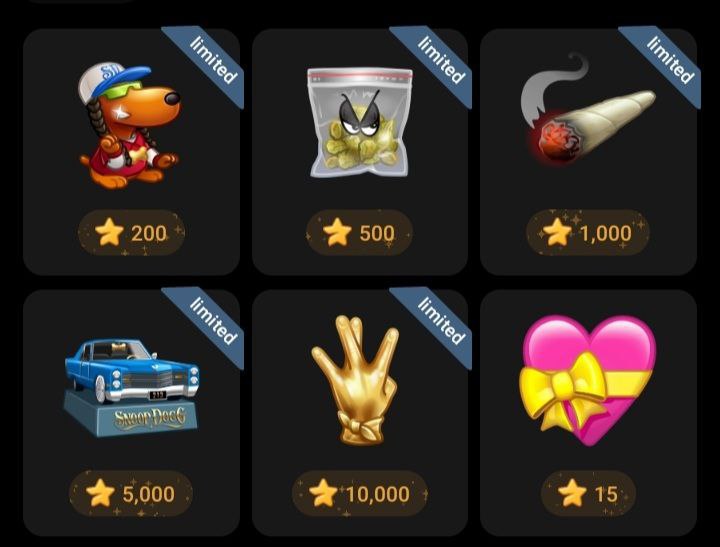
Task: Buy the gift for 1,000 stars
Action: (588, 232)
